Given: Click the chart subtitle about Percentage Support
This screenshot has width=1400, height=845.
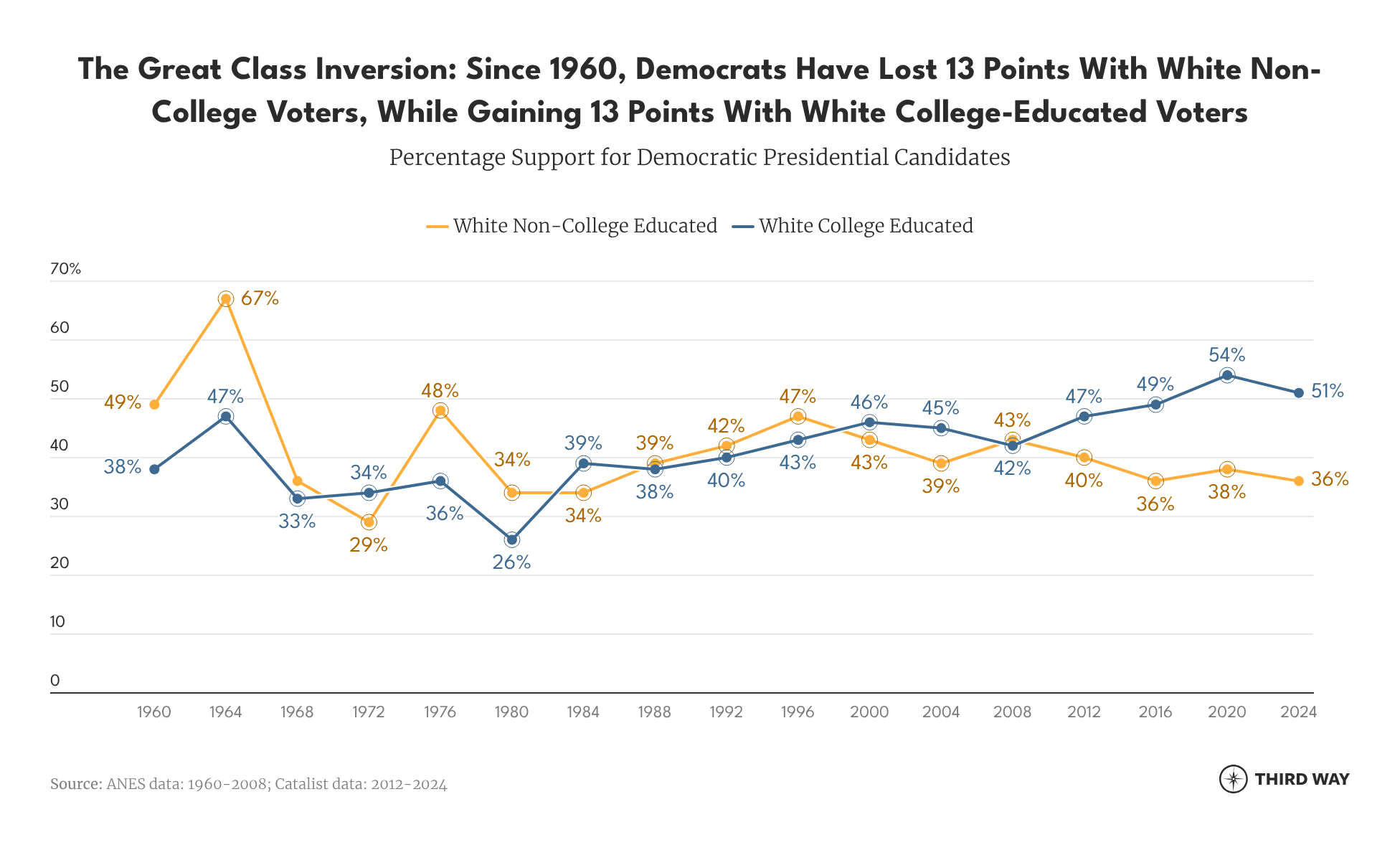Looking at the screenshot, I should 699,157.
